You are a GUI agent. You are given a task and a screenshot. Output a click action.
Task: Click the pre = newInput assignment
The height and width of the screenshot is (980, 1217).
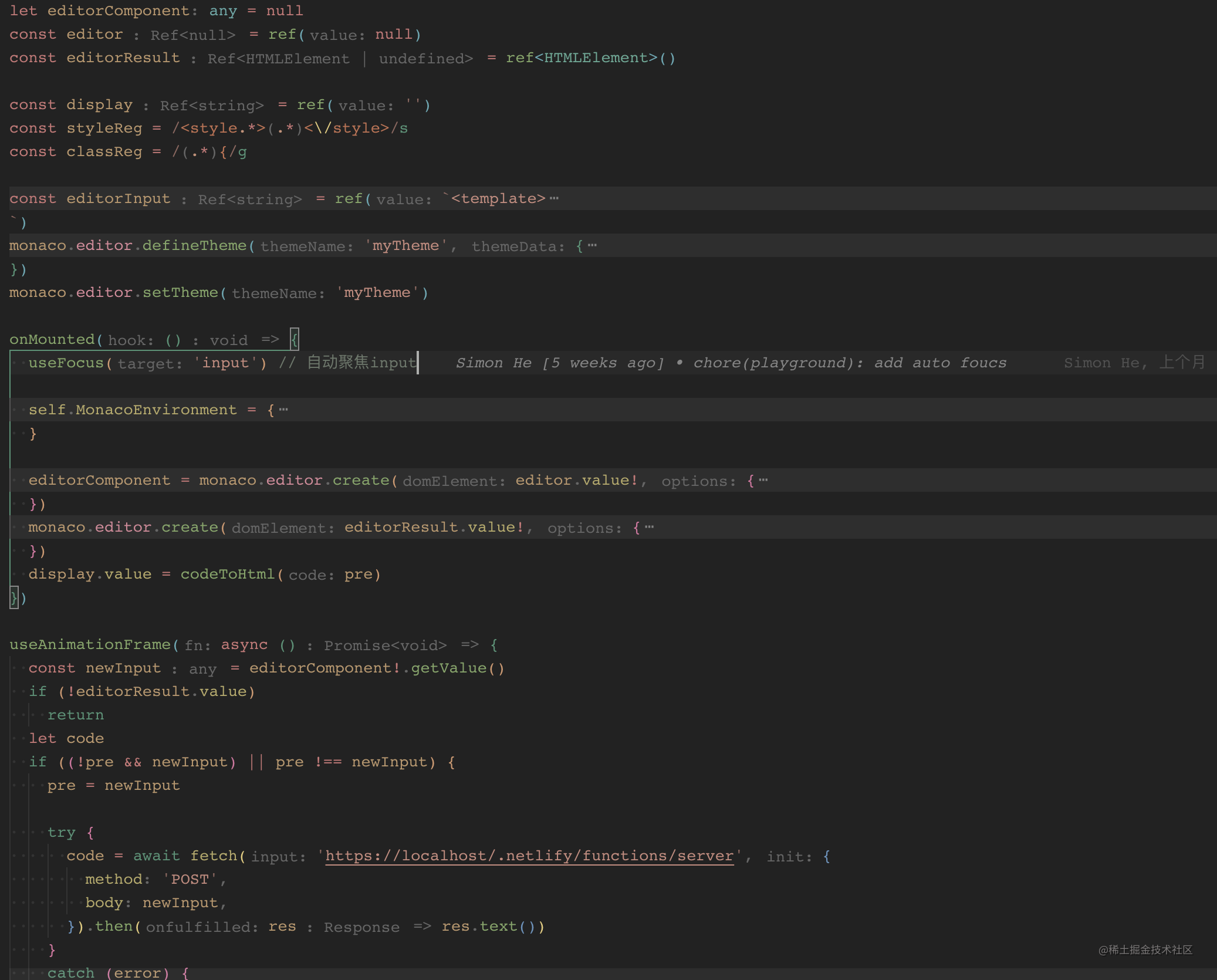(114, 785)
